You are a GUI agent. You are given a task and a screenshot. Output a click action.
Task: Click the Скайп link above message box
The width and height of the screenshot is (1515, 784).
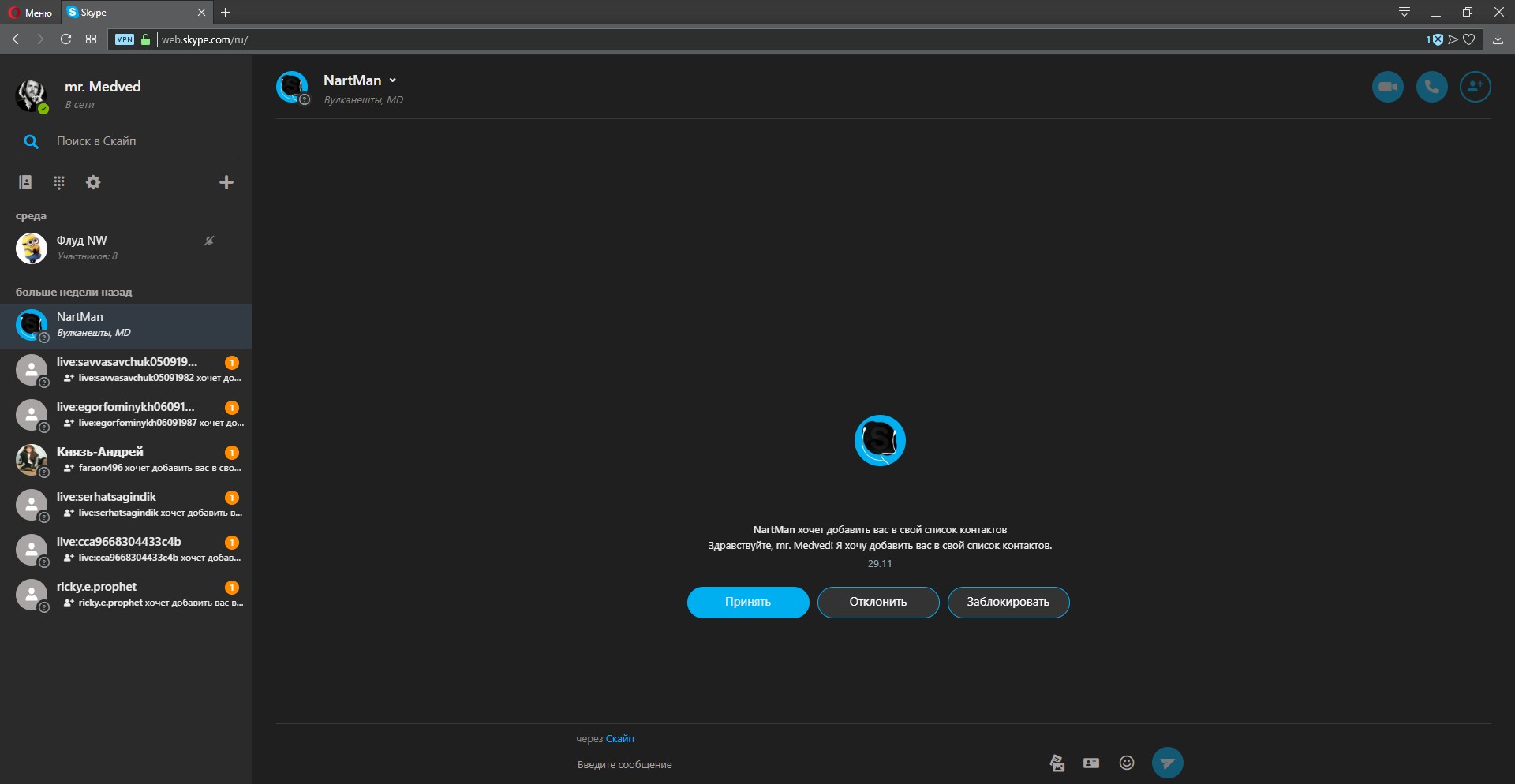[619, 739]
